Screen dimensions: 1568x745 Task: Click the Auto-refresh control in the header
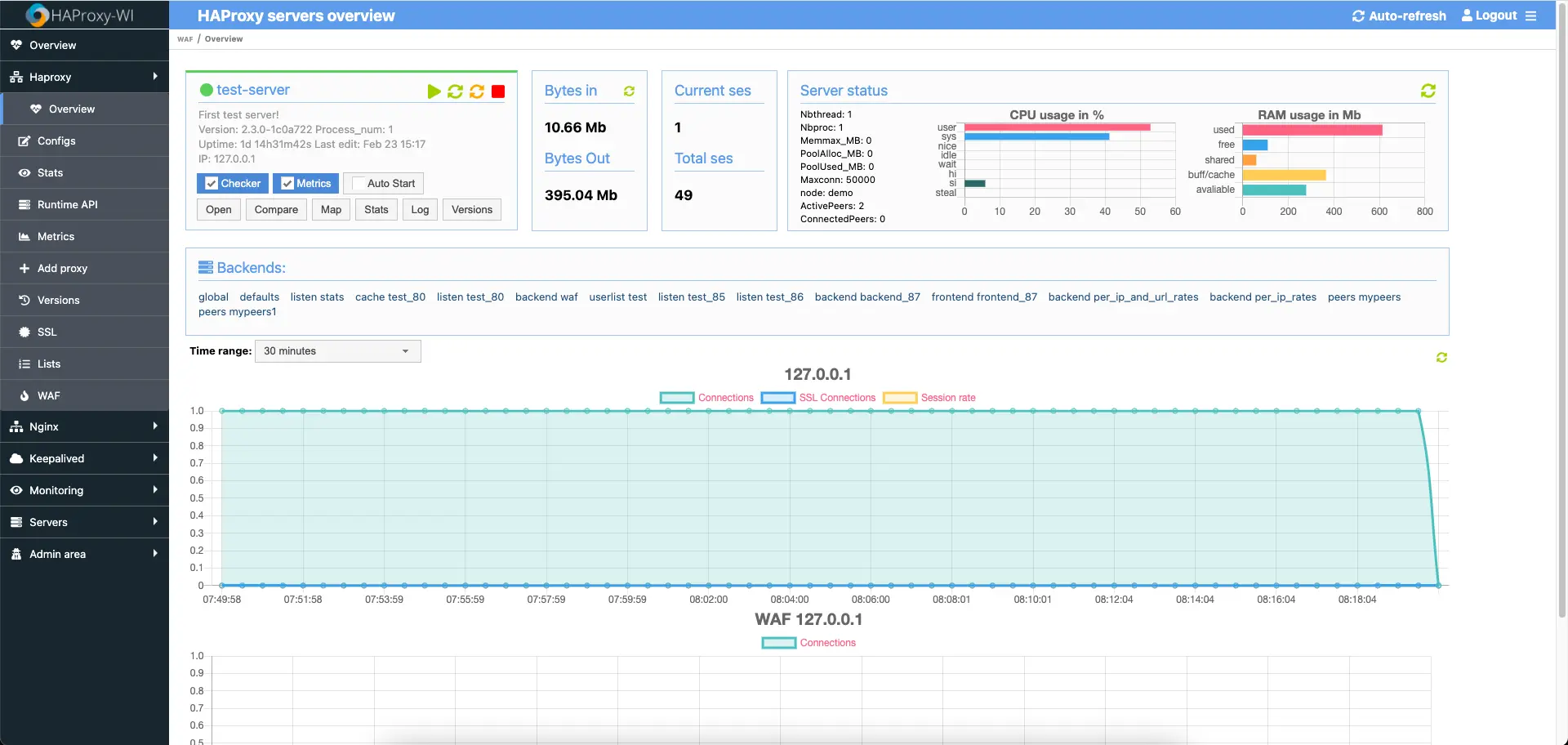coord(1398,16)
